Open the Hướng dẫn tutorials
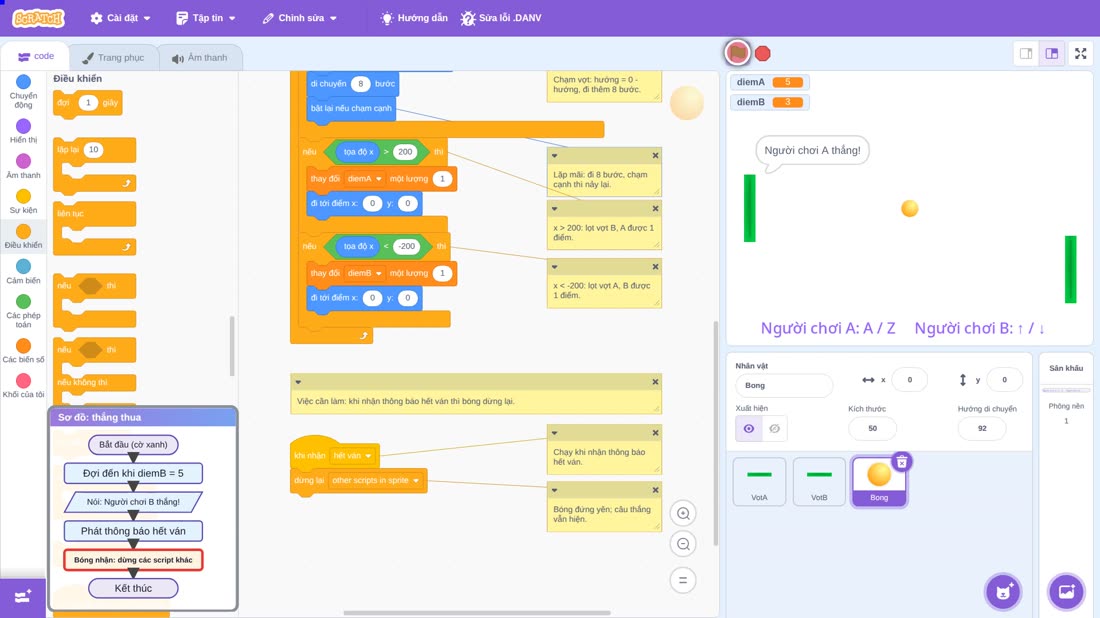The image size is (1100, 618). click(414, 18)
